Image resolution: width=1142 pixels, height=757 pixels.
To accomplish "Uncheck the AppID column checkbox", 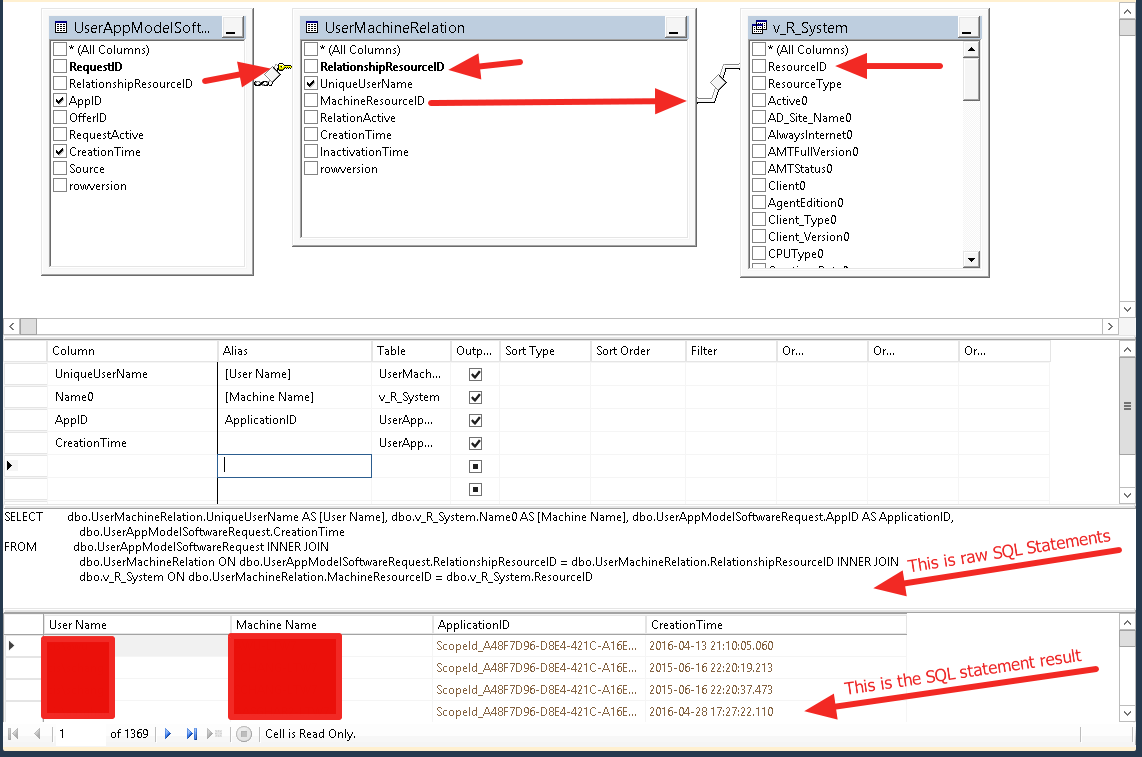I will pos(60,101).
